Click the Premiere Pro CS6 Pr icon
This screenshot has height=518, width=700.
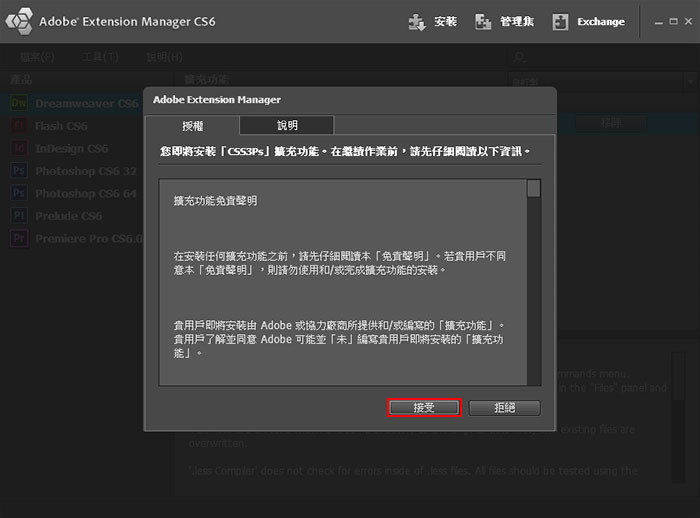[x=19, y=238]
